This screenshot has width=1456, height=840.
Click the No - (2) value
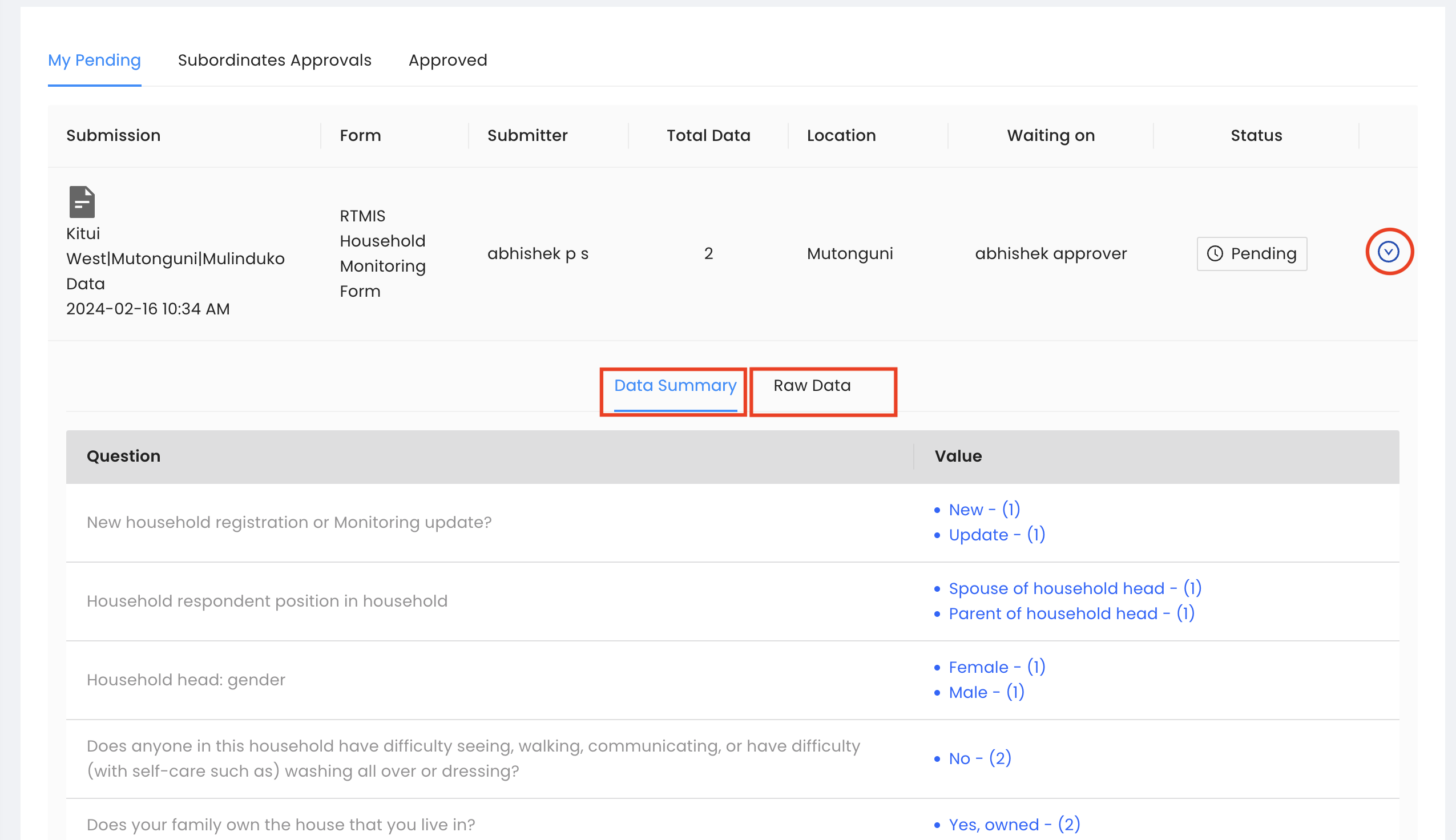pyautogui.click(x=980, y=758)
